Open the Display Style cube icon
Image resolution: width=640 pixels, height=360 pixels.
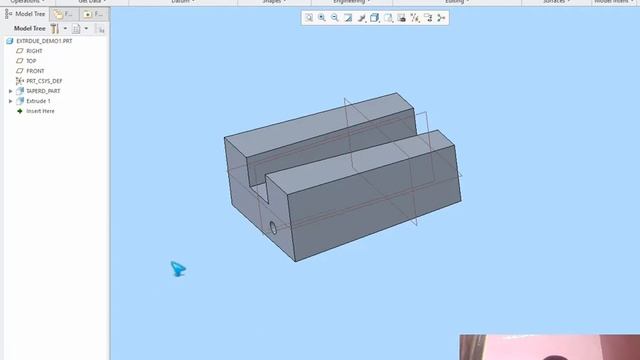click(375, 18)
